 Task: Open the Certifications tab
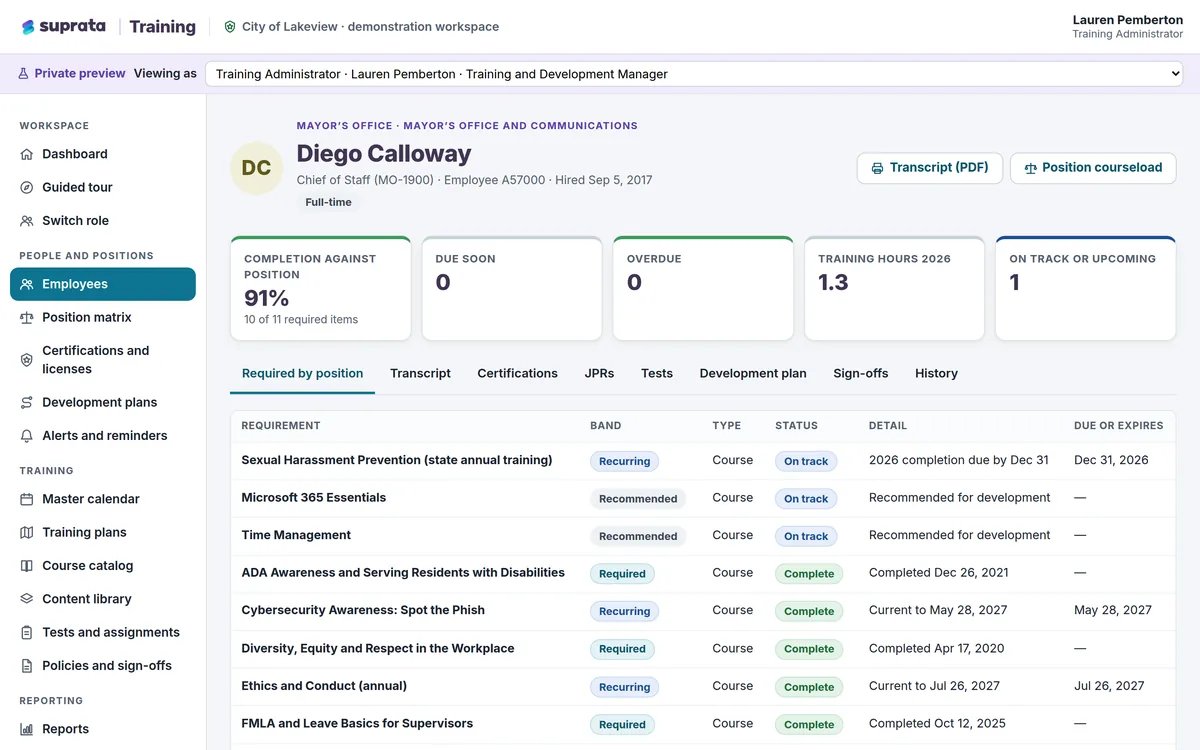[x=517, y=373]
